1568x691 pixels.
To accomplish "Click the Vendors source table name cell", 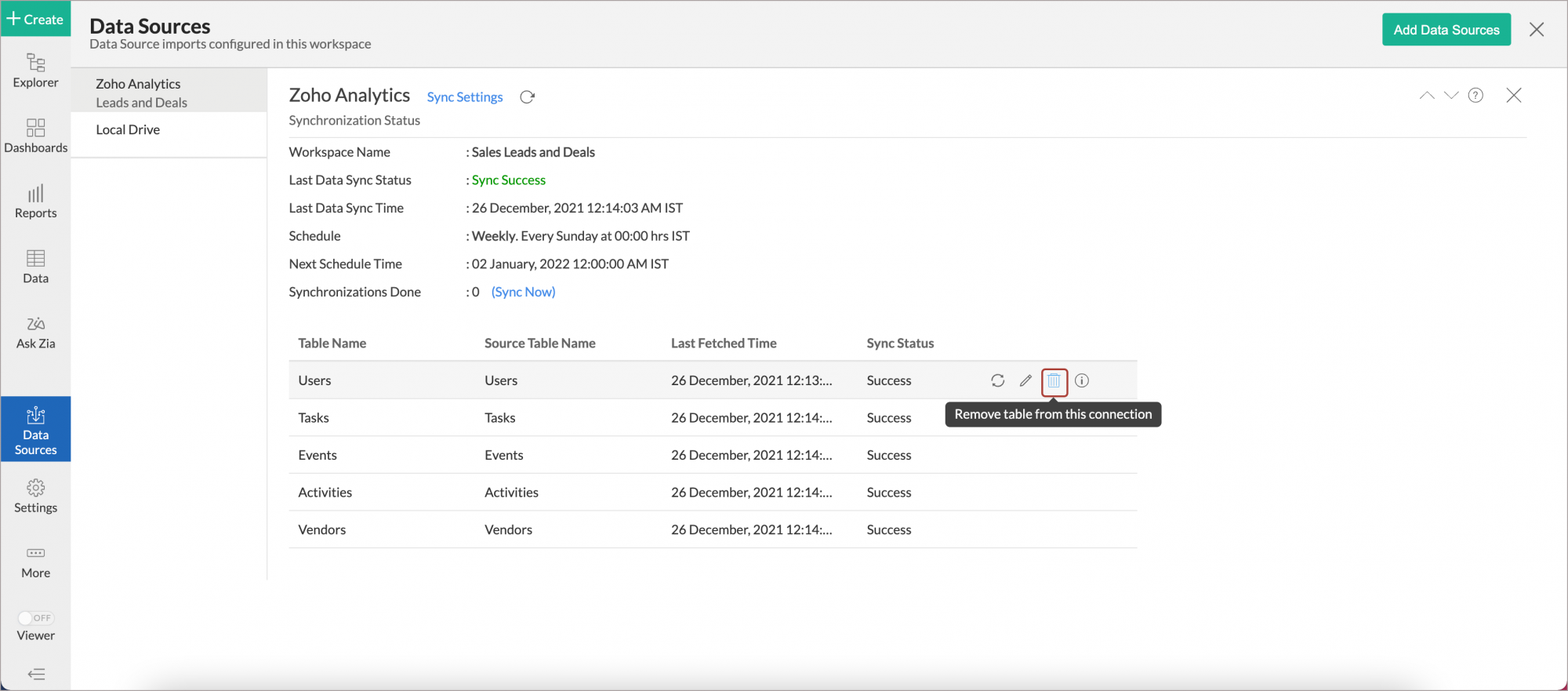I will 508,529.
